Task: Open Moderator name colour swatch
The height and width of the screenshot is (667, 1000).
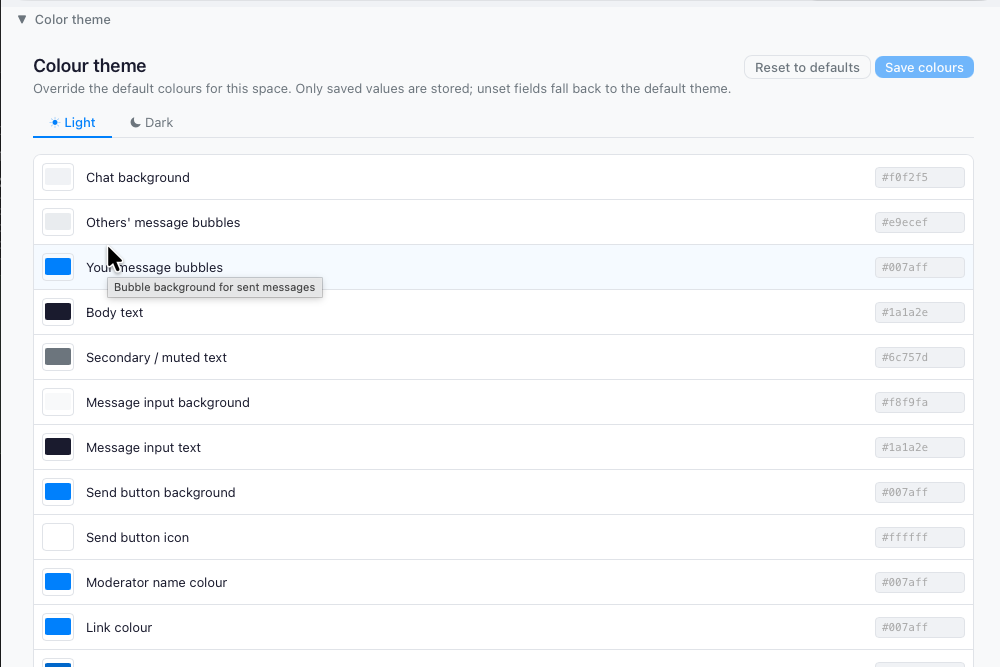Action: coord(58,582)
